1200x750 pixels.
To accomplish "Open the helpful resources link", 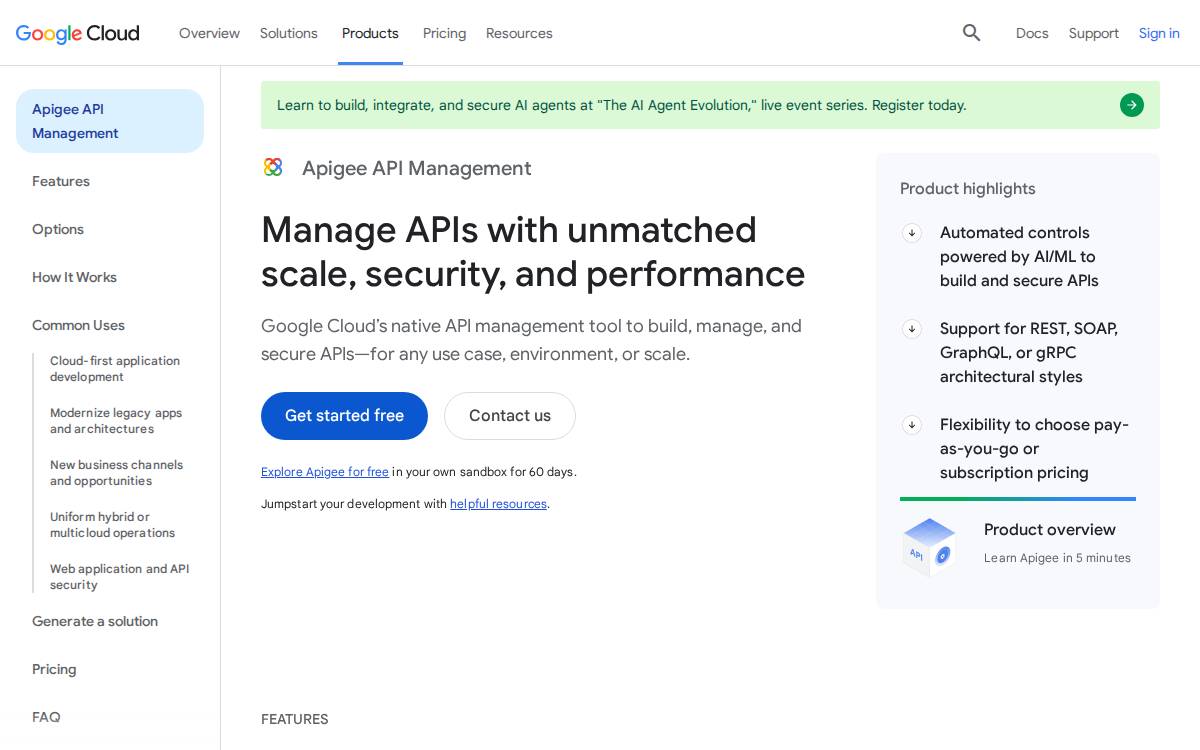I will coord(498,504).
